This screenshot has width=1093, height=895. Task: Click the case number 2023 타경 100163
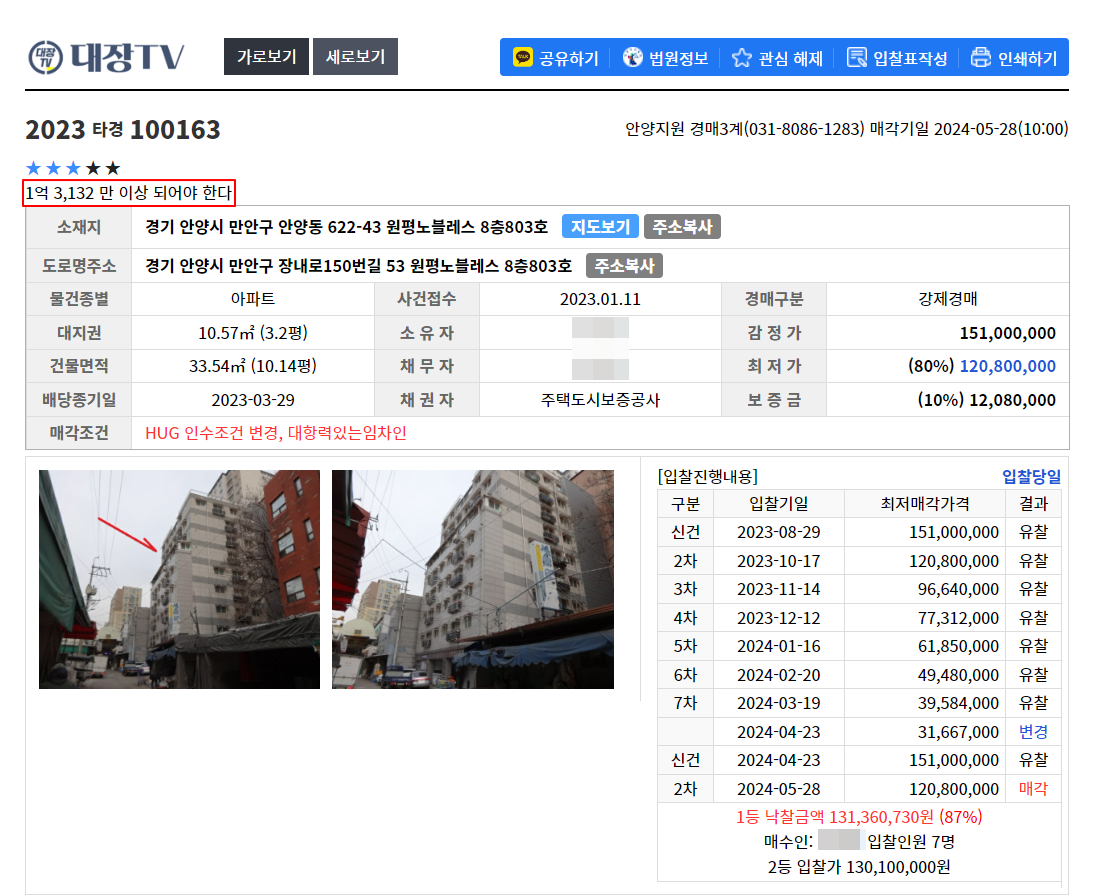pyautogui.click(x=123, y=130)
